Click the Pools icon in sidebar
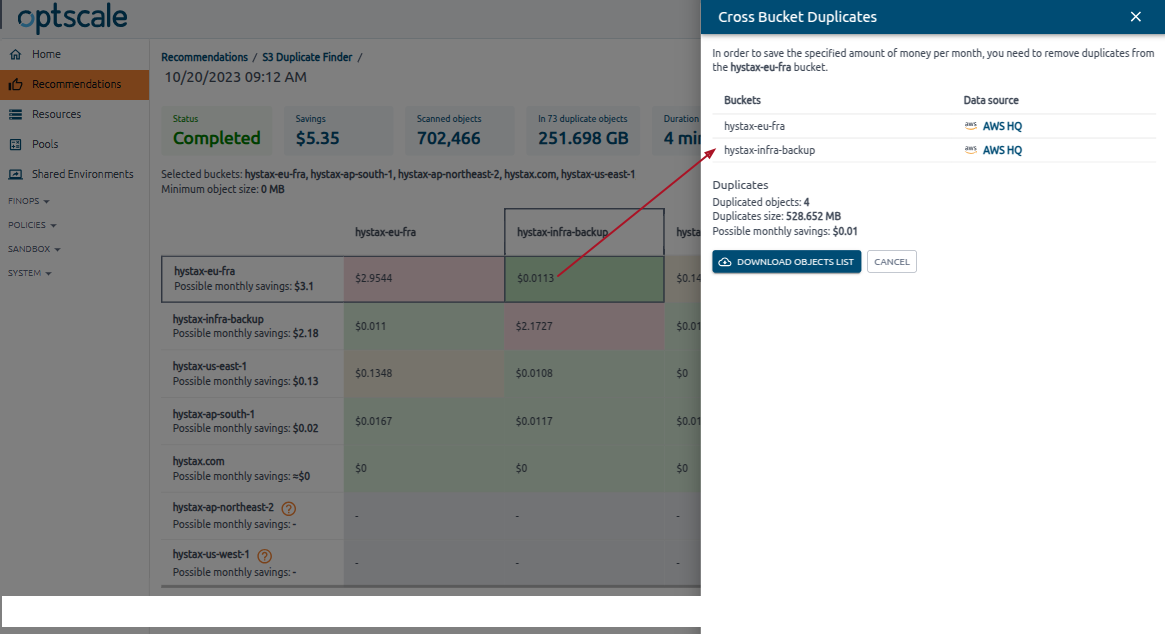This screenshot has height=634, width=1165. click(x=16, y=144)
